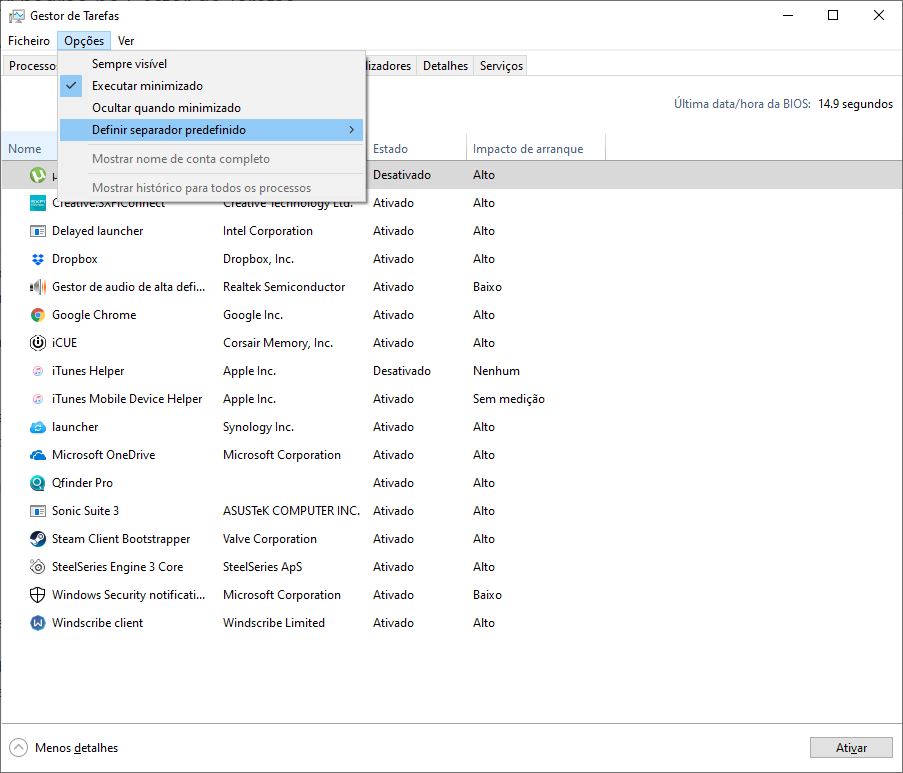Open the Definir separador predefinido submenu
The image size is (903, 773).
[x=211, y=130]
